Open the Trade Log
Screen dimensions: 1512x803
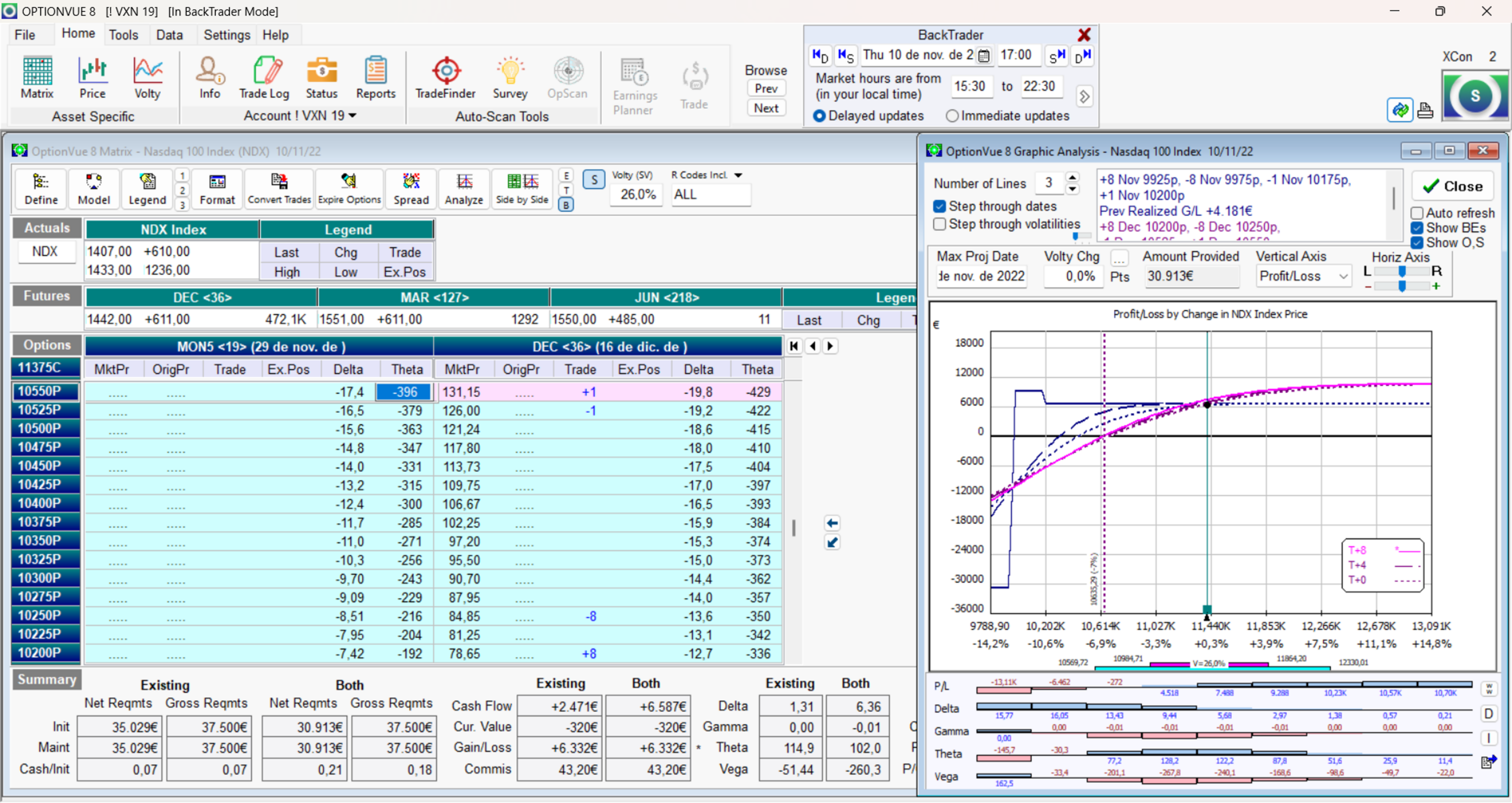tap(264, 78)
